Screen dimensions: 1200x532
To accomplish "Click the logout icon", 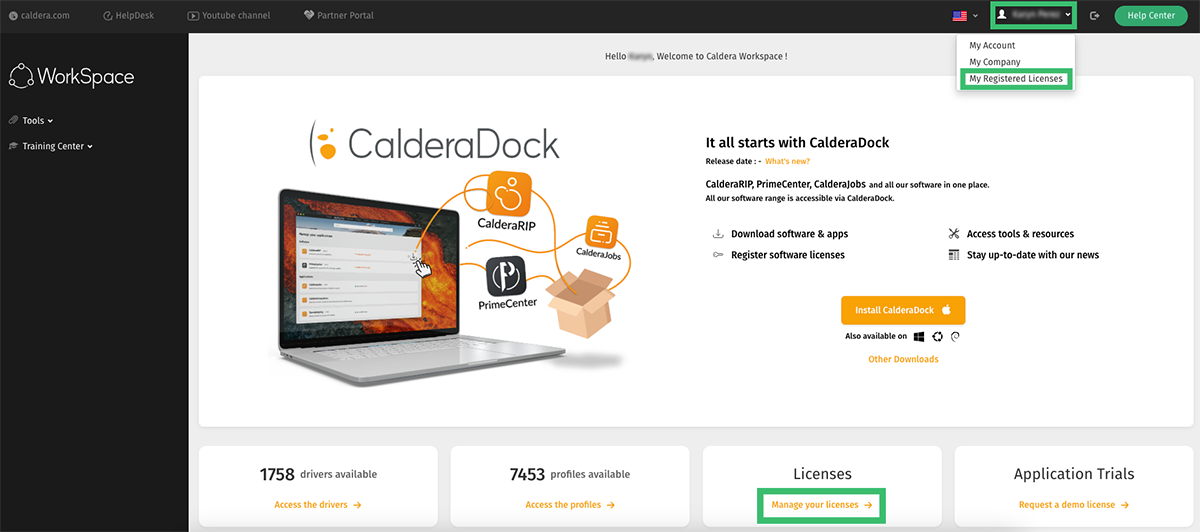I will pos(1095,16).
